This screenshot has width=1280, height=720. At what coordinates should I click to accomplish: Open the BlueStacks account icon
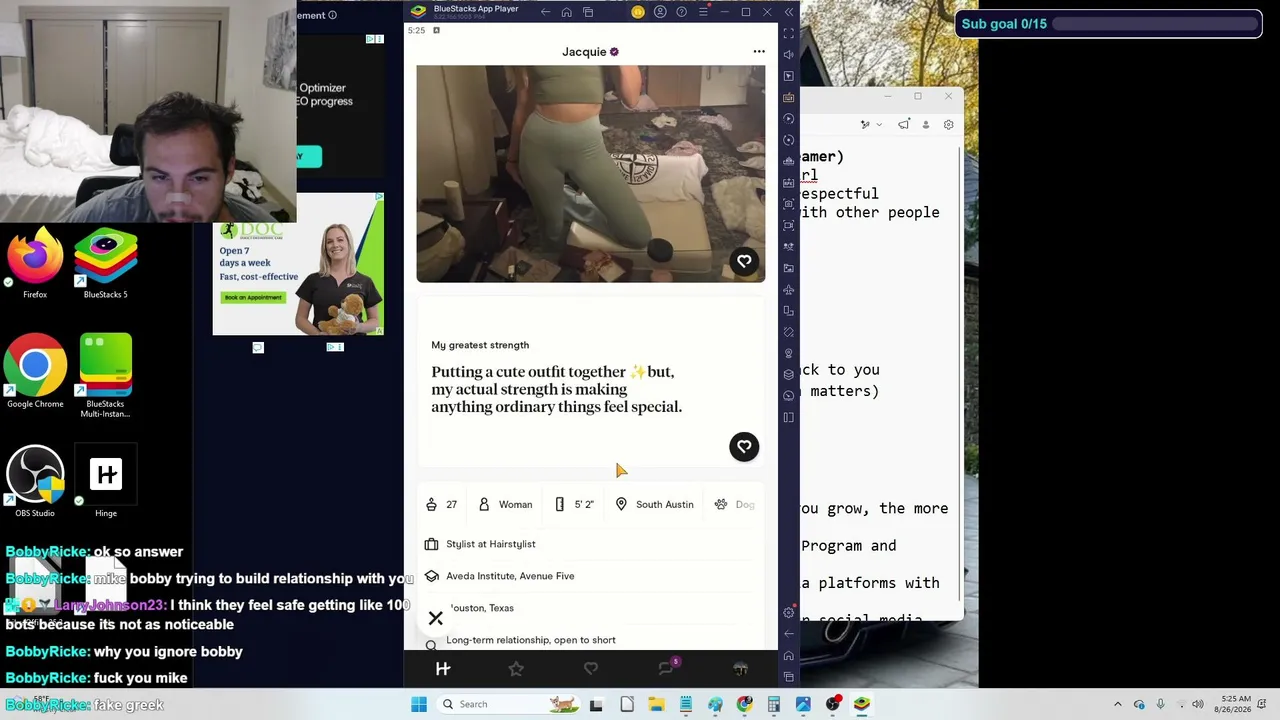coord(660,12)
